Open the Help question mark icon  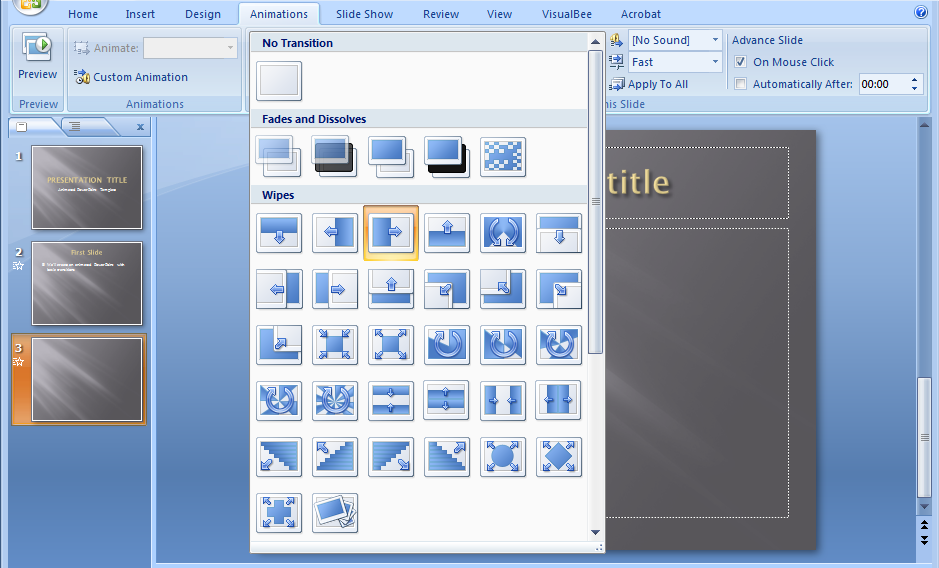[921, 13]
